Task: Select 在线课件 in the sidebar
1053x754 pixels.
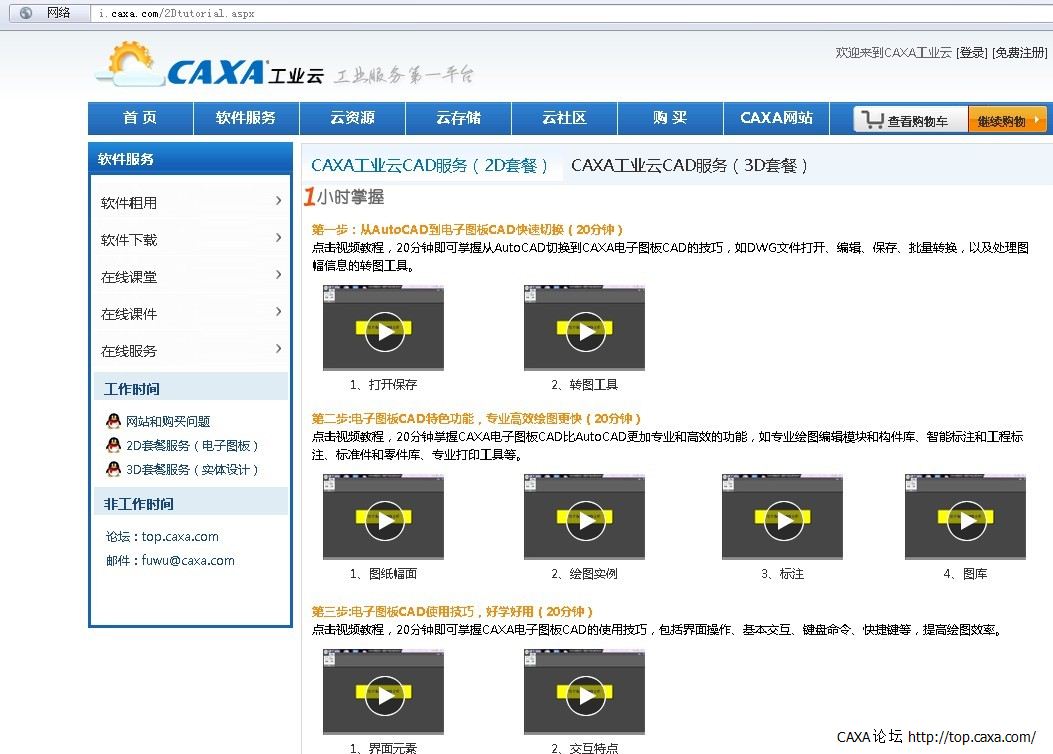Action: click(x=129, y=314)
